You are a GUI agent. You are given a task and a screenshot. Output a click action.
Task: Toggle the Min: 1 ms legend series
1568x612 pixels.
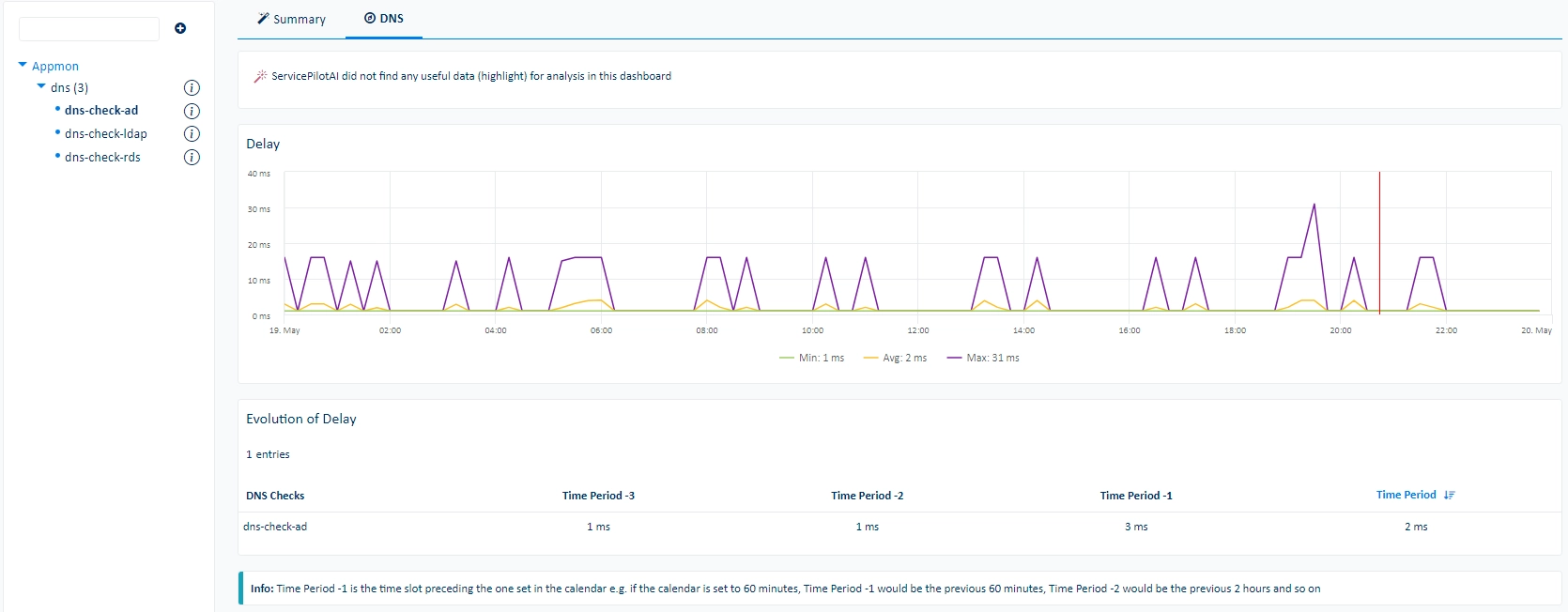coord(812,358)
